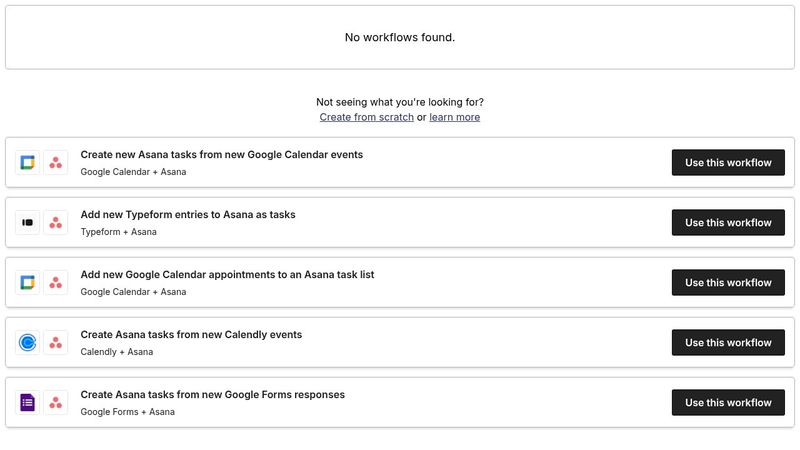Click Asana icon in Google Forms workflow row
Image resolution: width=800 pixels, height=450 pixels.
[56, 403]
